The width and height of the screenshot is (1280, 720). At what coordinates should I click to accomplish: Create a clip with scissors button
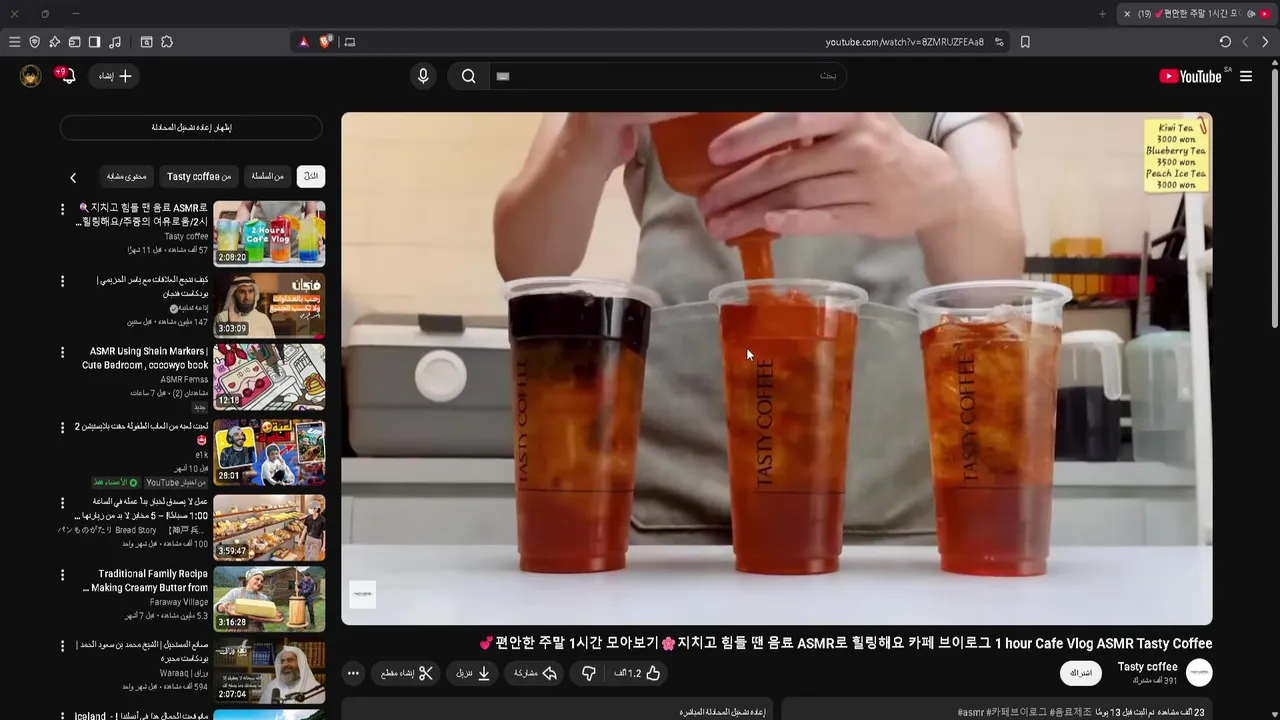point(407,674)
